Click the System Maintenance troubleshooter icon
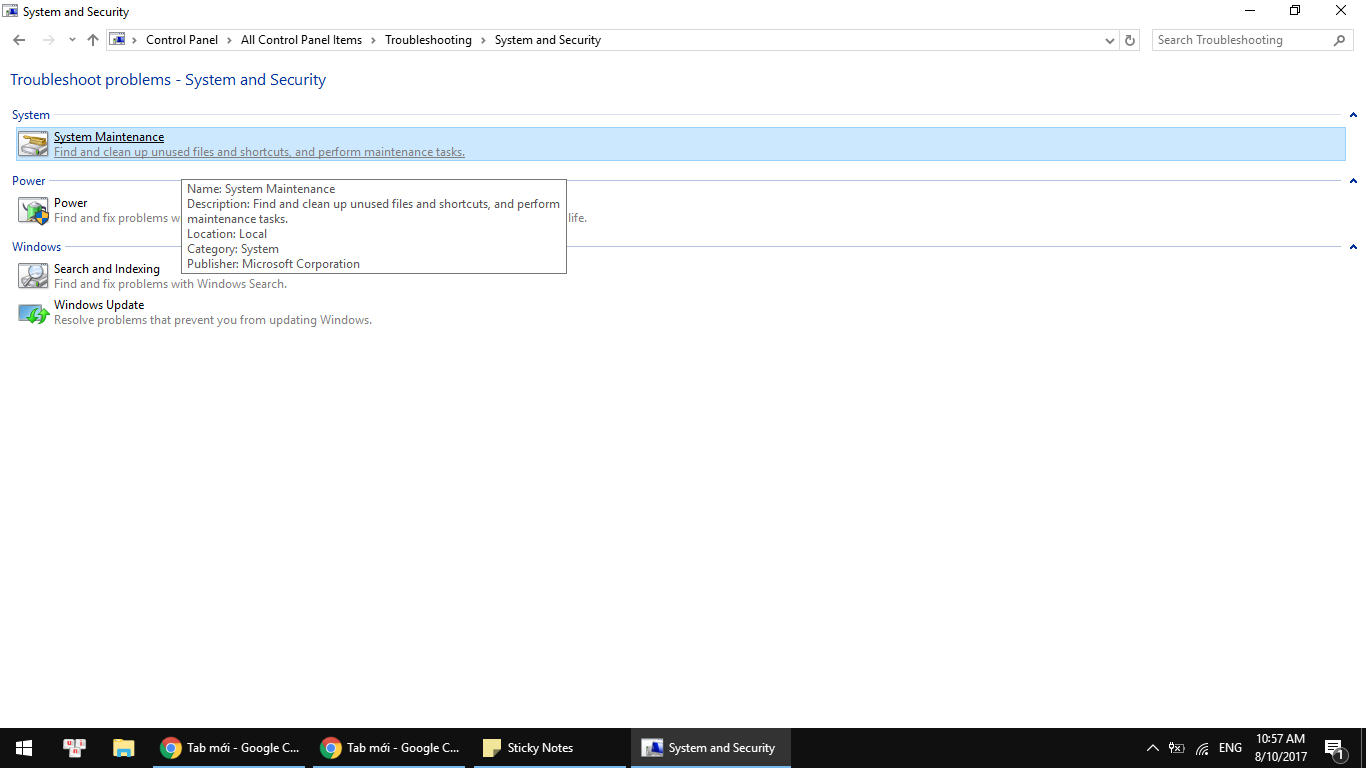The image size is (1366, 768). click(x=33, y=144)
